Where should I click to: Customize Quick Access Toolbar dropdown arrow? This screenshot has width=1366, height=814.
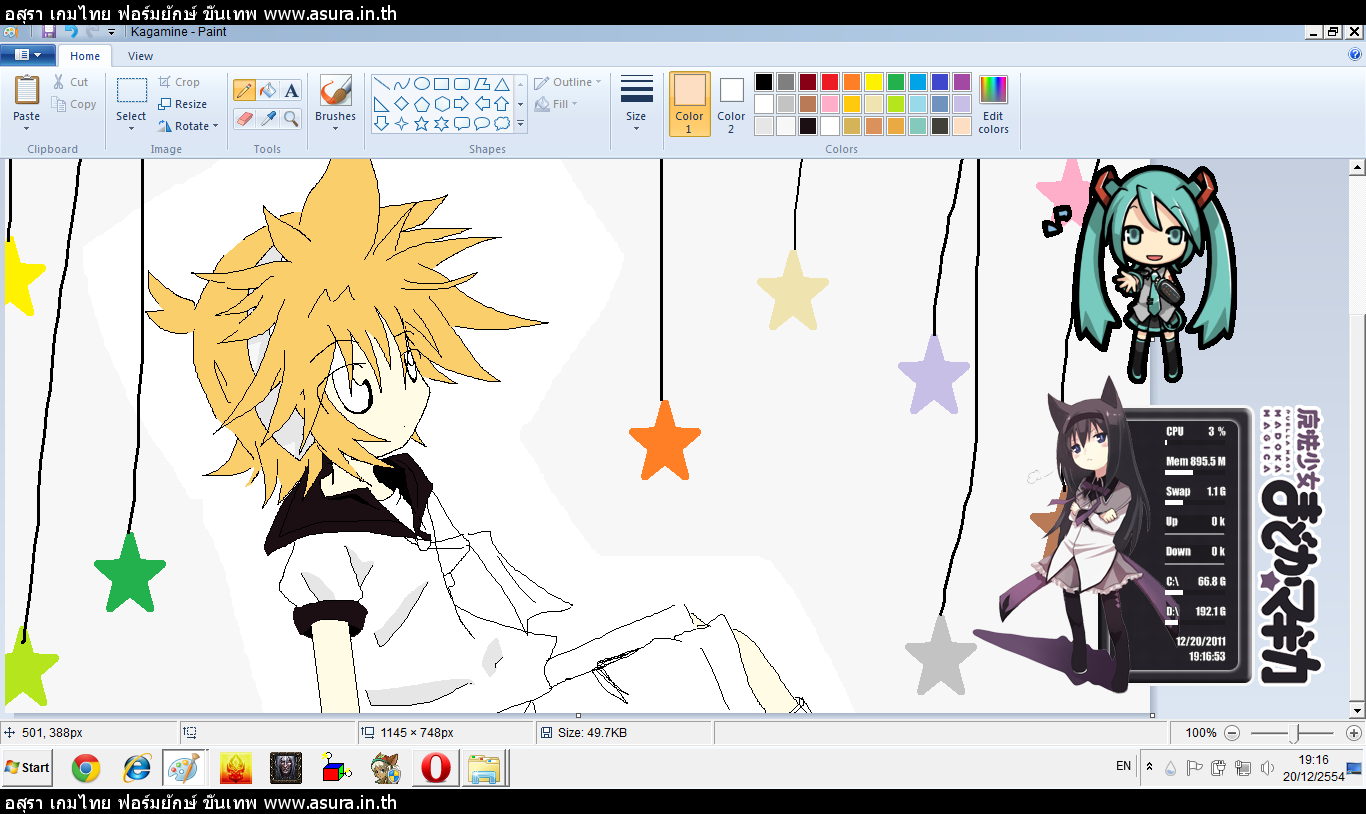112,32
